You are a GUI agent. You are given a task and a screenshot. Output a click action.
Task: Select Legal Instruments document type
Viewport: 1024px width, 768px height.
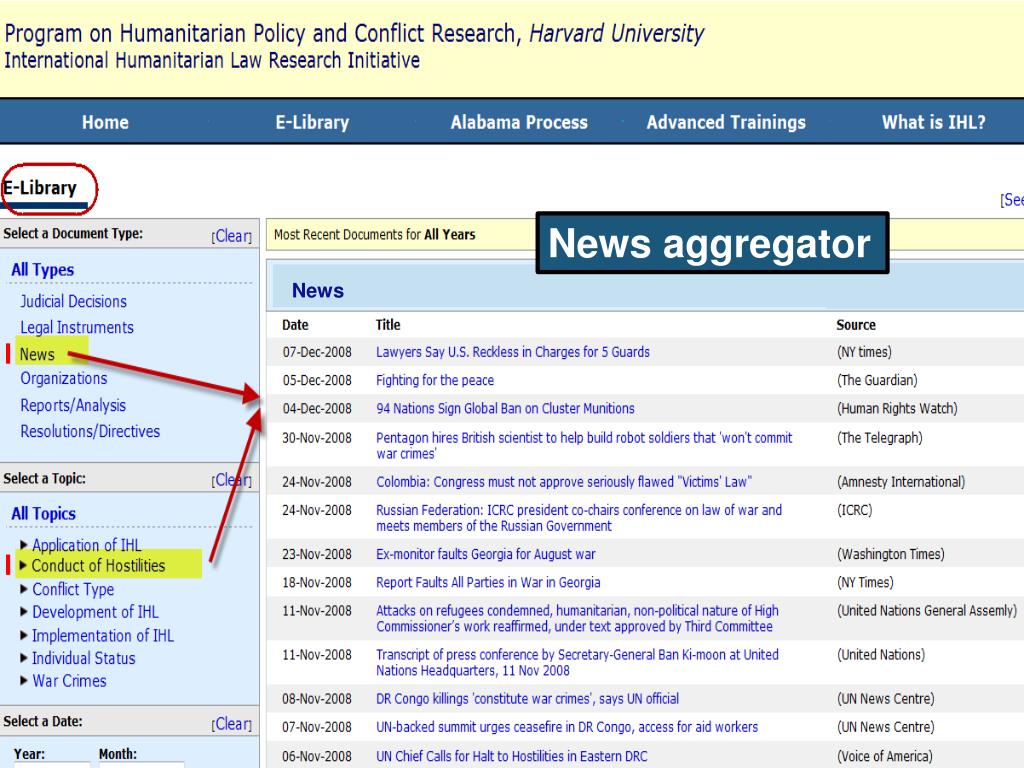coord(76,328)
